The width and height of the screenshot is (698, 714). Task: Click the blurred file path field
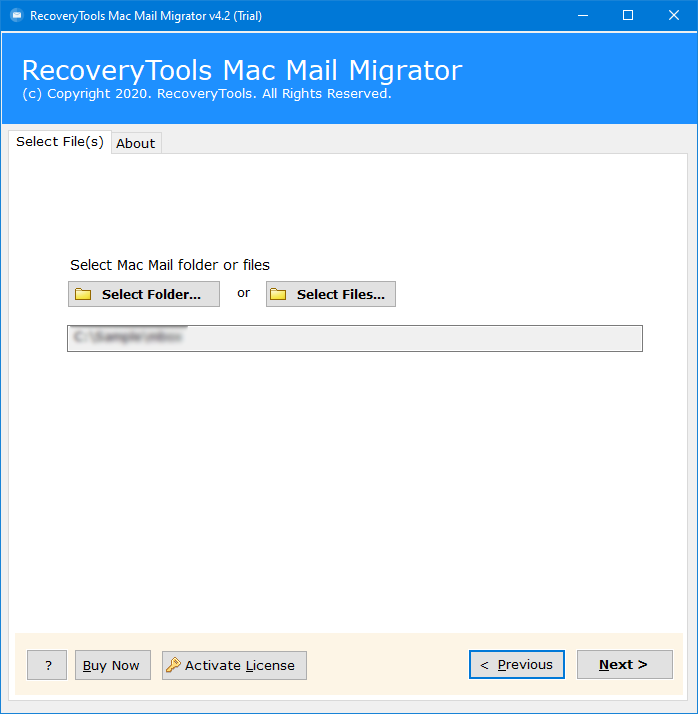[355, 338]
